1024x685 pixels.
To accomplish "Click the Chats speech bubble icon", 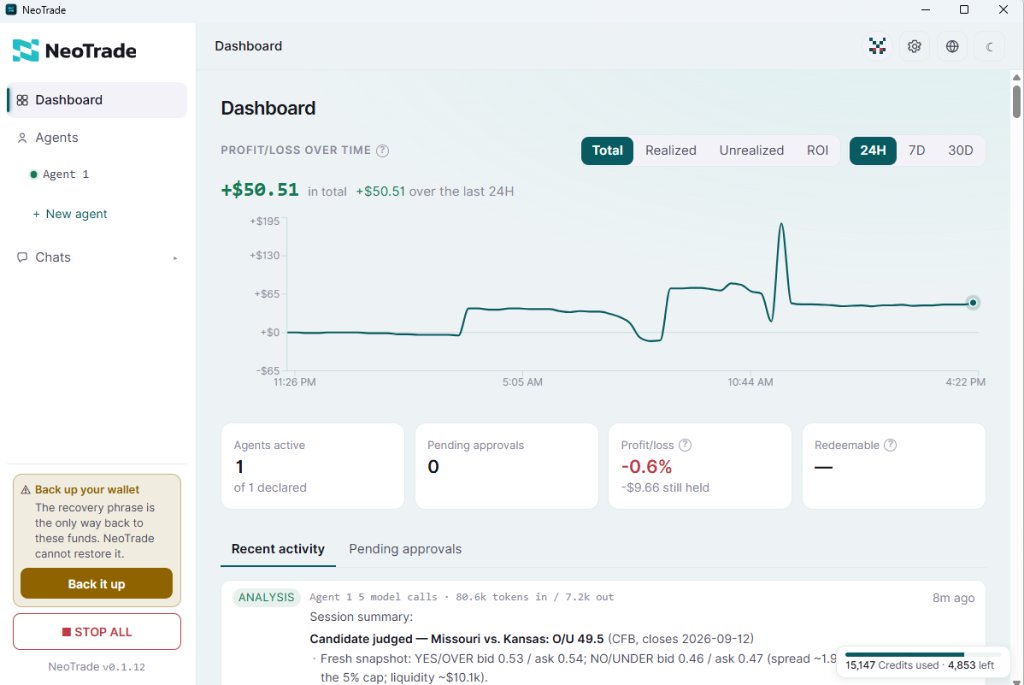I will (22, 257).
